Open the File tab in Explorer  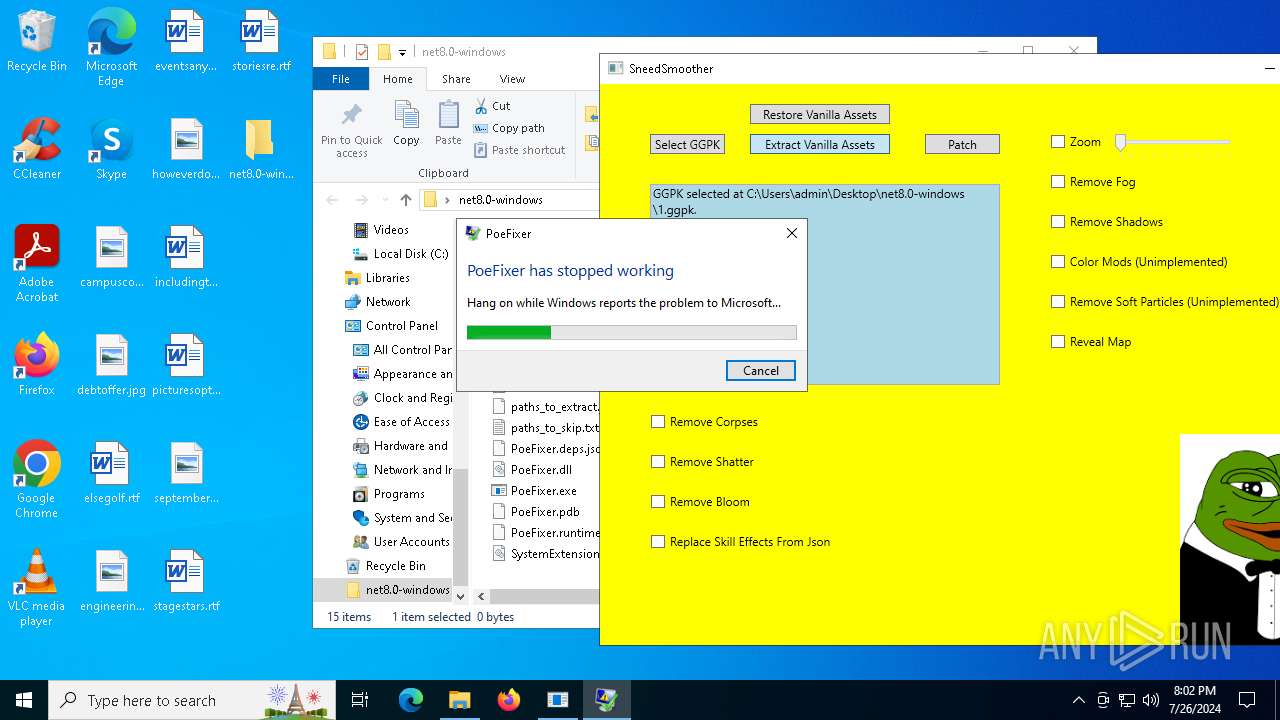(341, 79)
